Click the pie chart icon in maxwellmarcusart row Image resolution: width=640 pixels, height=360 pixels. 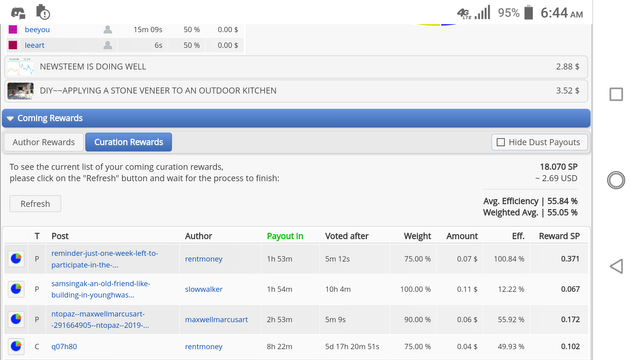pos(16,319)
